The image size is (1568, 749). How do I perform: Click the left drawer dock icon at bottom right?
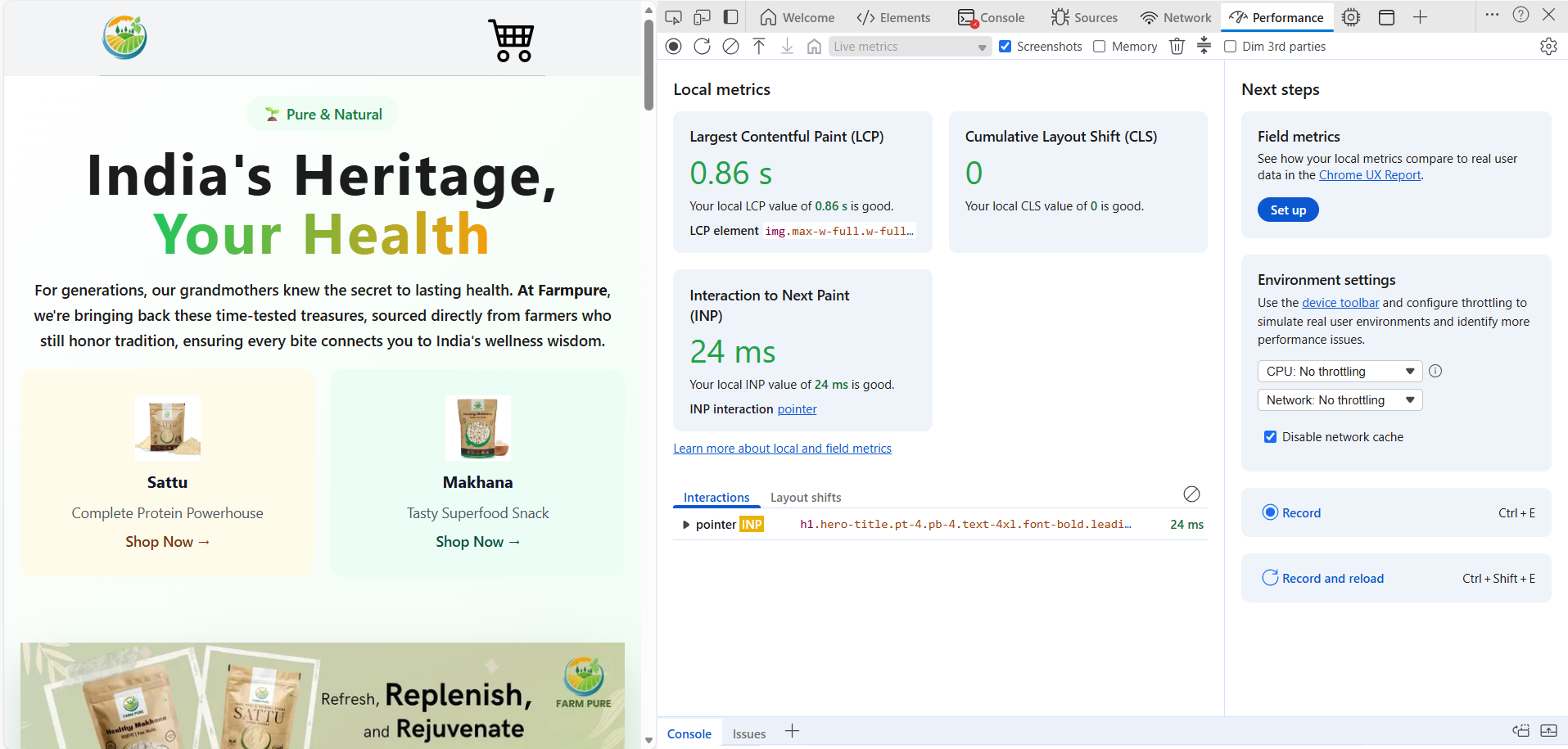click(1521, 731)
